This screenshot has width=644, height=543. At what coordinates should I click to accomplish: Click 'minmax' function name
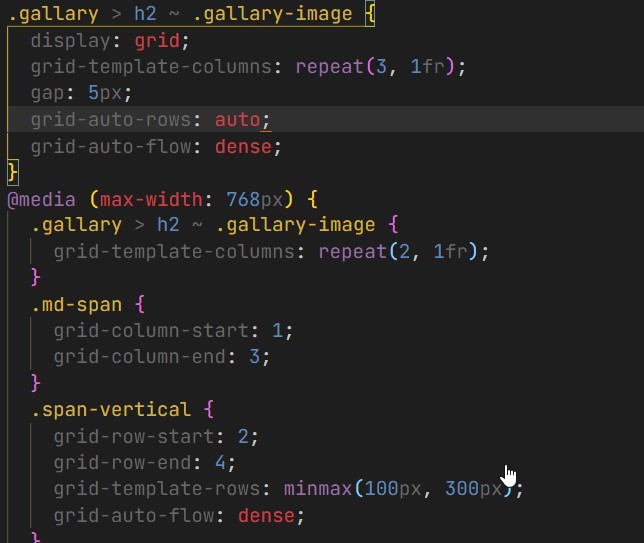[x=318, y=489]
